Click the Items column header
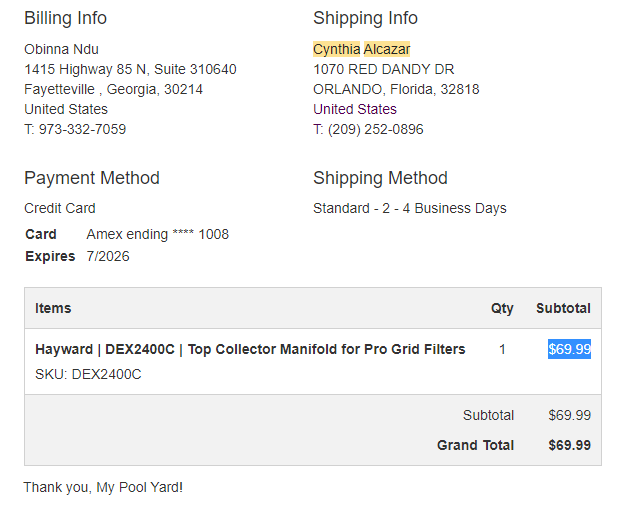627x506 pixels. (53, 308)
